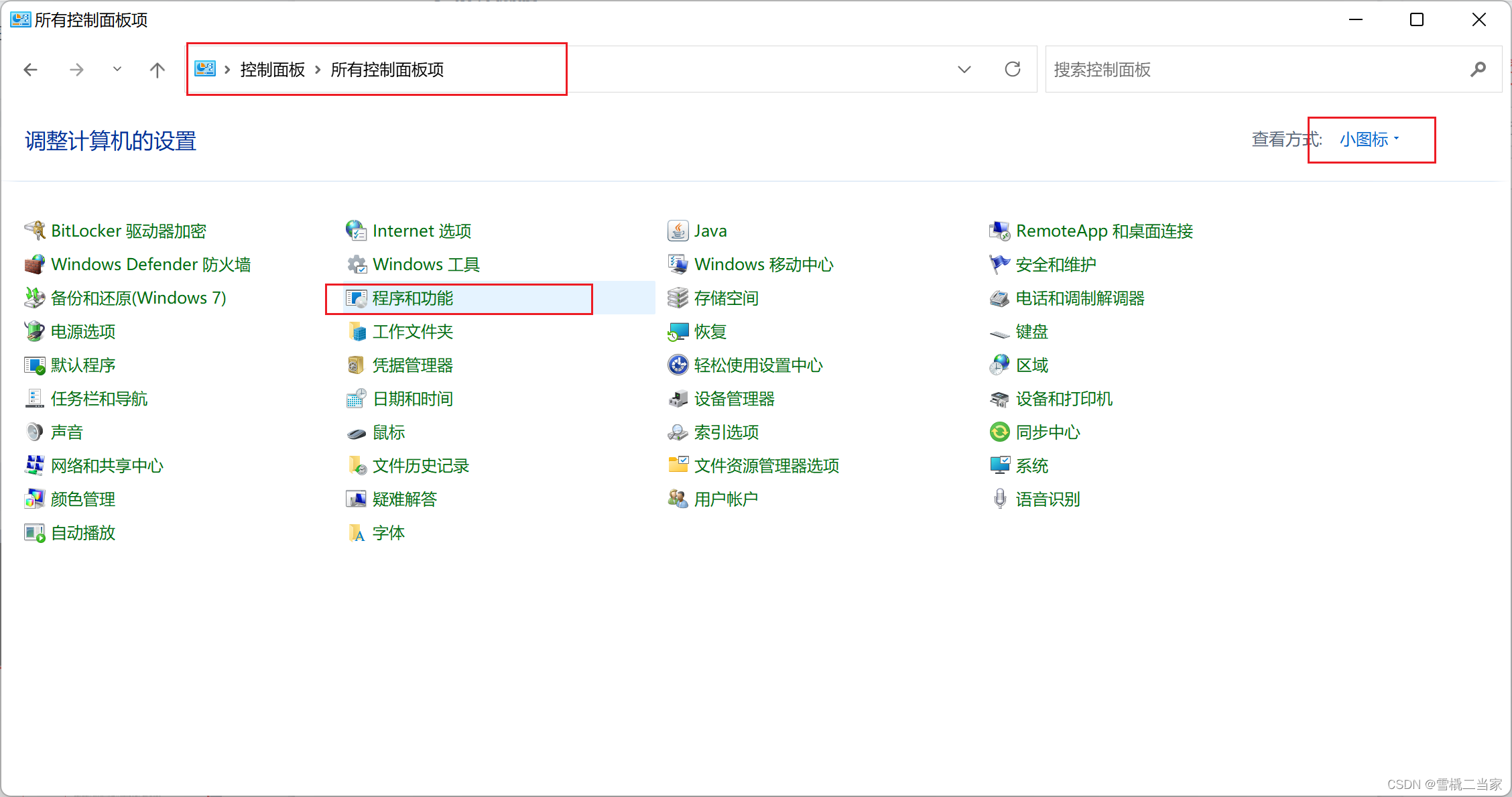The image size is (1512, 797).
Task: Click the 鼠标 mouse icon
Action: point(357,433)
